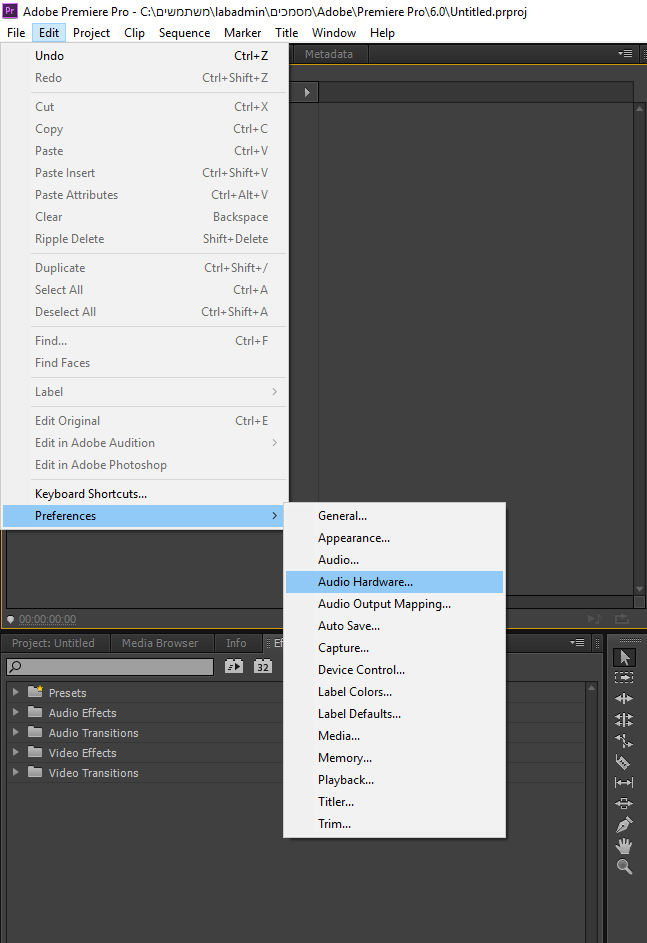This screenshot has height=943, width=647.
Task: Click the Preferences menu entry
Action: tap(144, 515)
